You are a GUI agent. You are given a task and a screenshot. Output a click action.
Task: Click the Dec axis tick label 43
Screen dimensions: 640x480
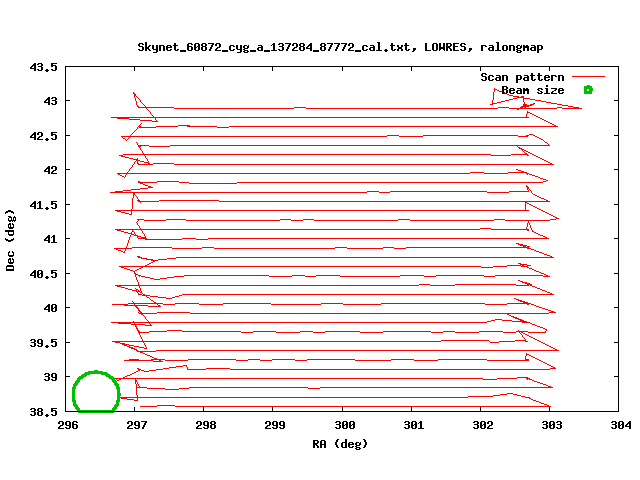click(51, 101)
